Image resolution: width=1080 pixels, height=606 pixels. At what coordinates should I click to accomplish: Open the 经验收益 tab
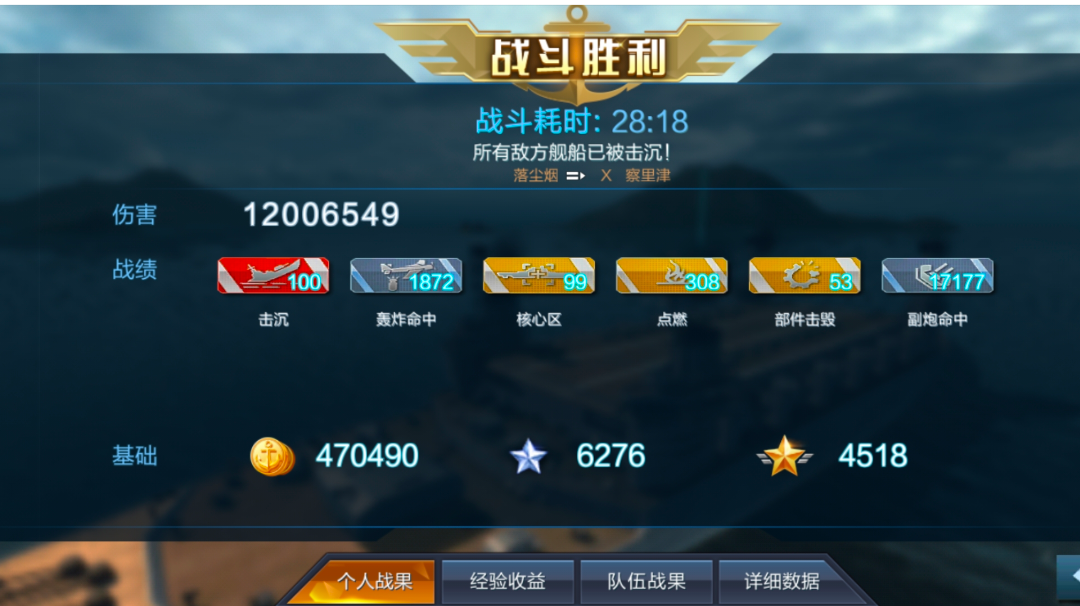(508, 581)
